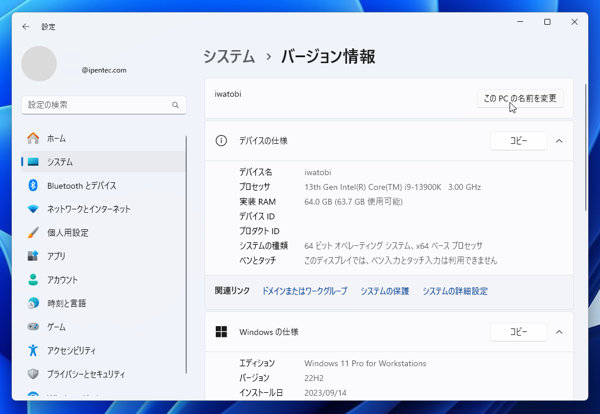Click the 64.0 GB RAM value
The width and height of the screenshot is (600, 414).
pyautogui.click(x=353, y=202)
